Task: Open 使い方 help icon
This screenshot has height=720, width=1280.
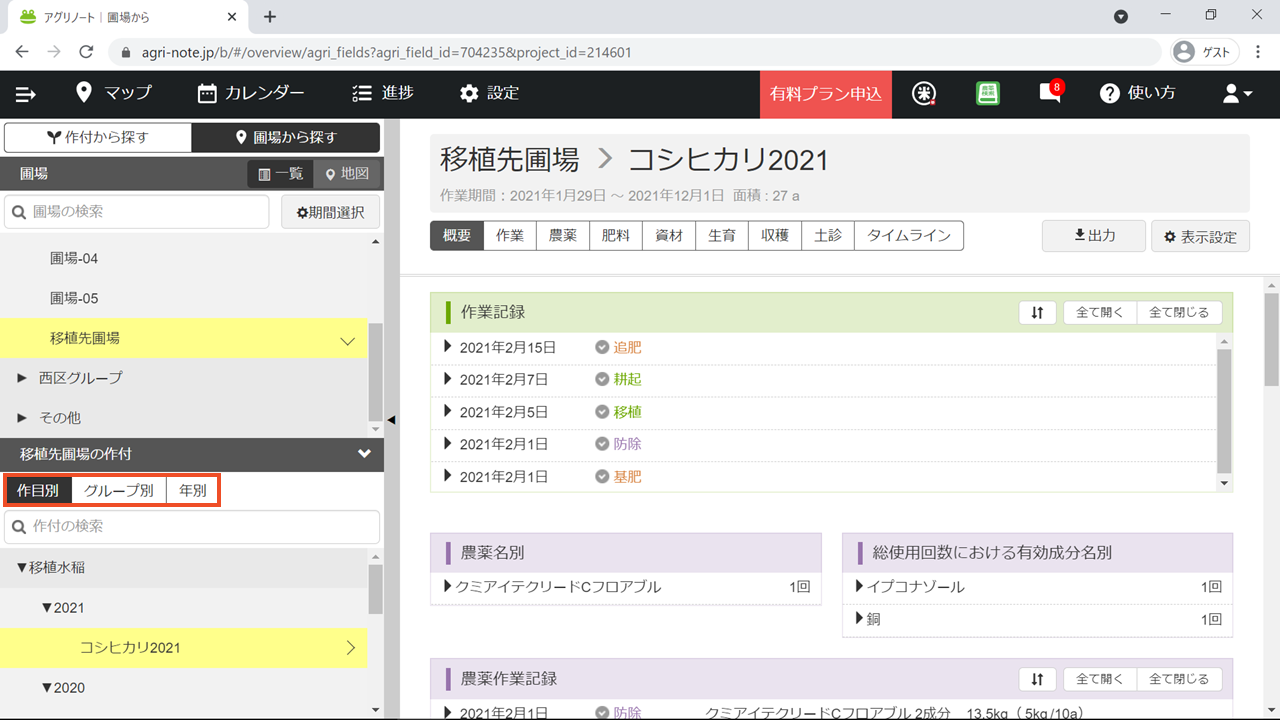Action: point(1138,93)
